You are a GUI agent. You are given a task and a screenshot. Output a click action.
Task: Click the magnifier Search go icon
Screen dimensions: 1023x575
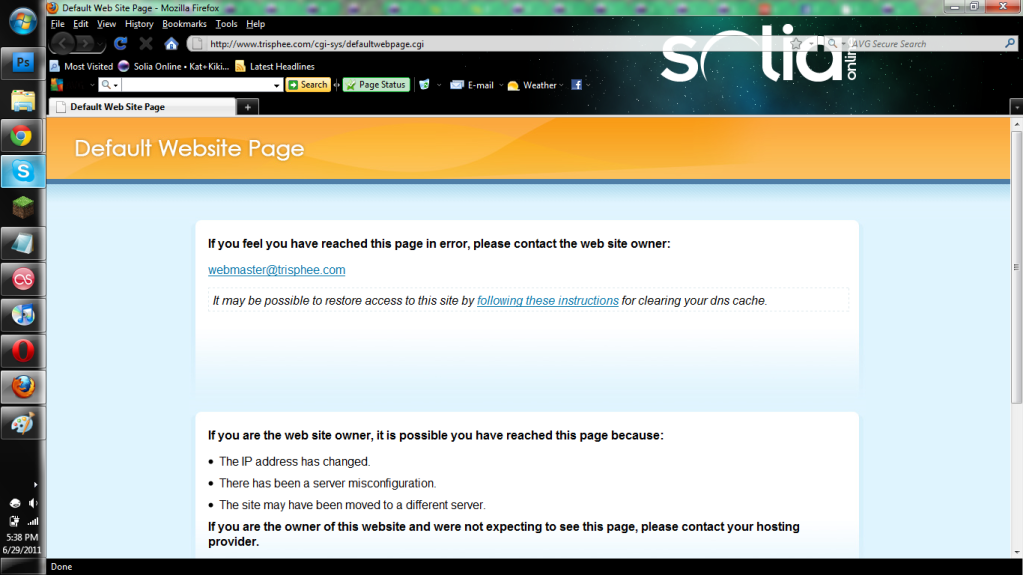1010,43
